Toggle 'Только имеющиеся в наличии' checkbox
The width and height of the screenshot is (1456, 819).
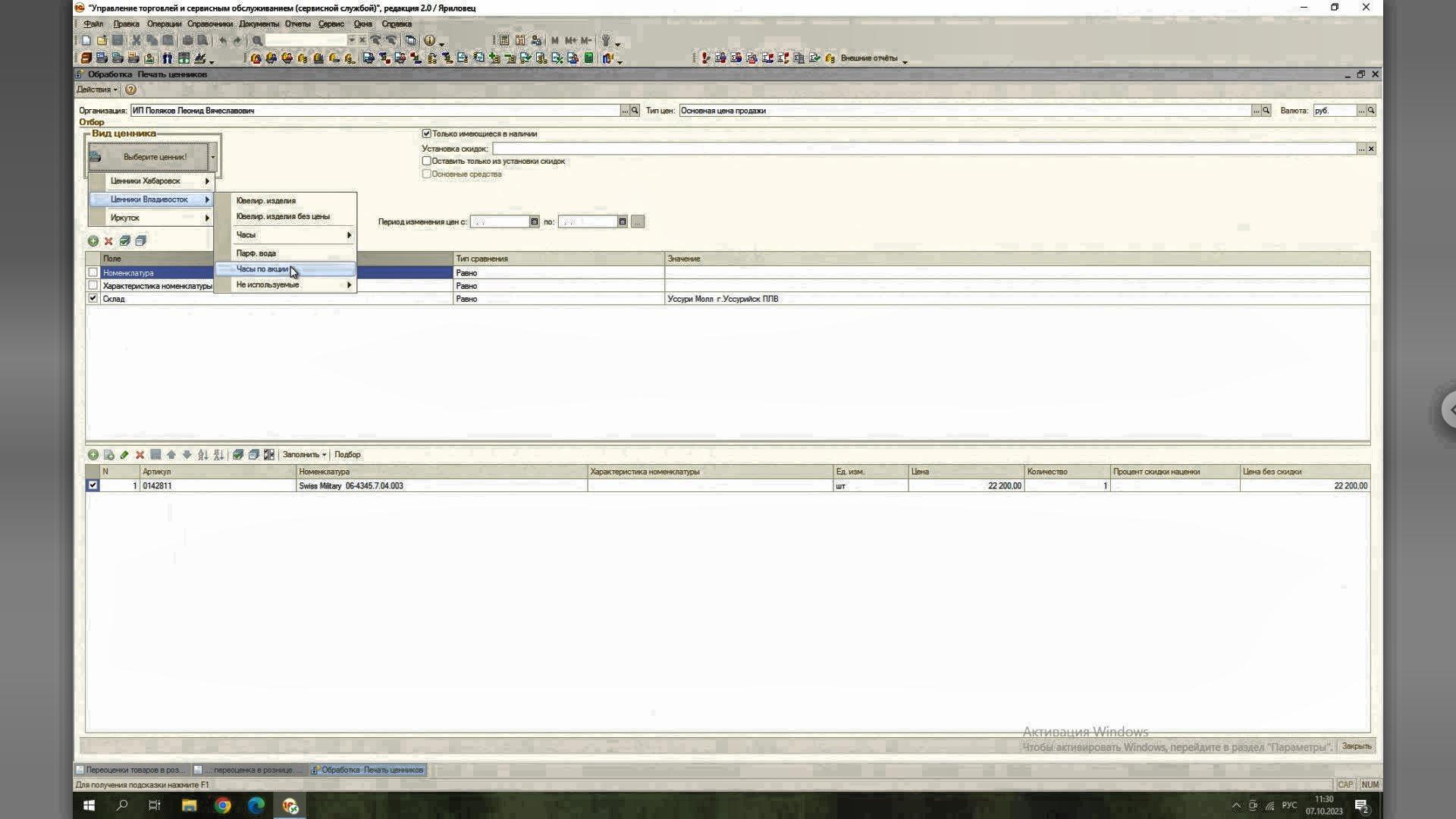click(426, 133)
